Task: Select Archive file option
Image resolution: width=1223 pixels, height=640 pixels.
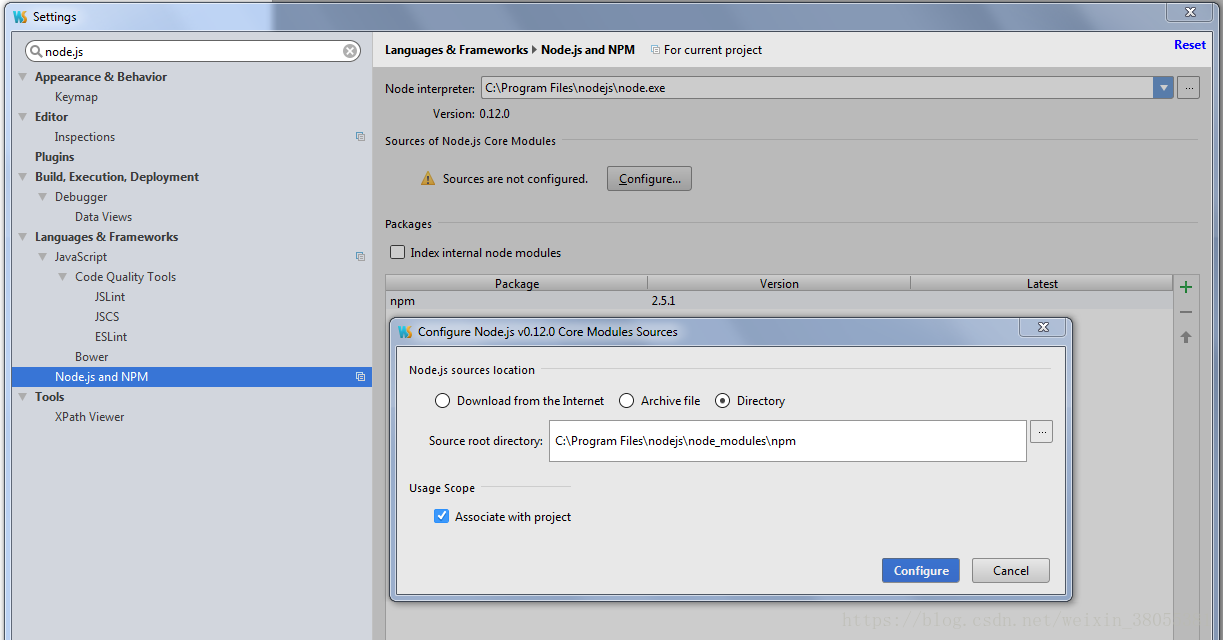Action: point(626,401)
